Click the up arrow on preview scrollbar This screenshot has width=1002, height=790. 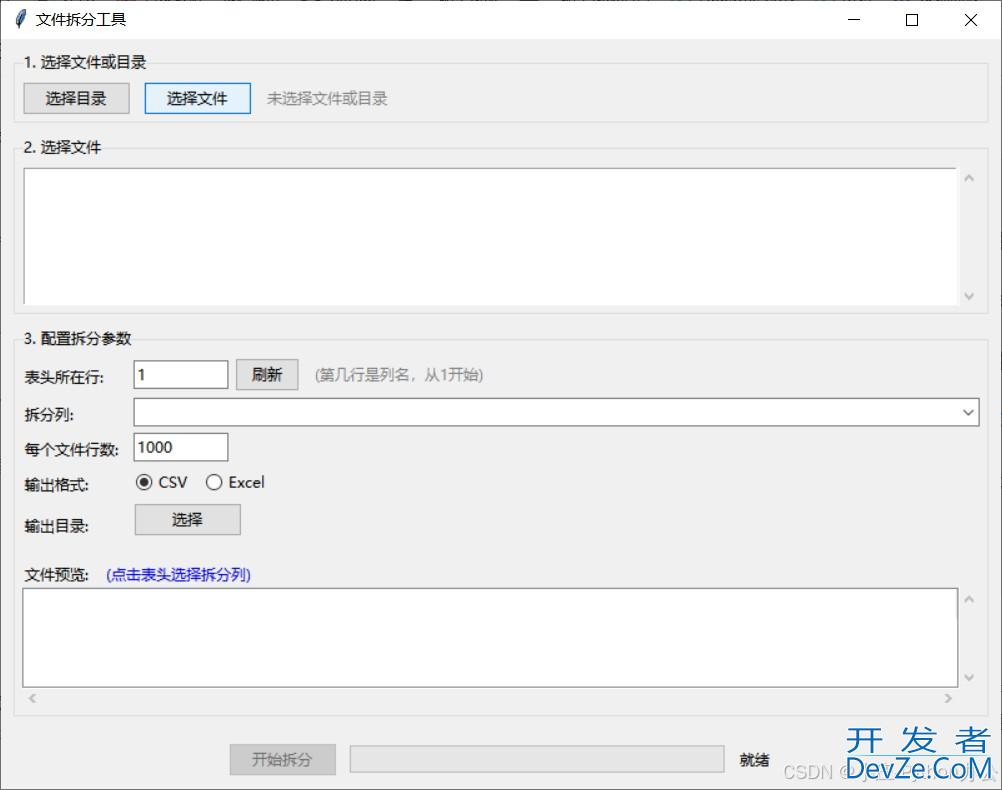pyautogui.click(x=968, y=601)
